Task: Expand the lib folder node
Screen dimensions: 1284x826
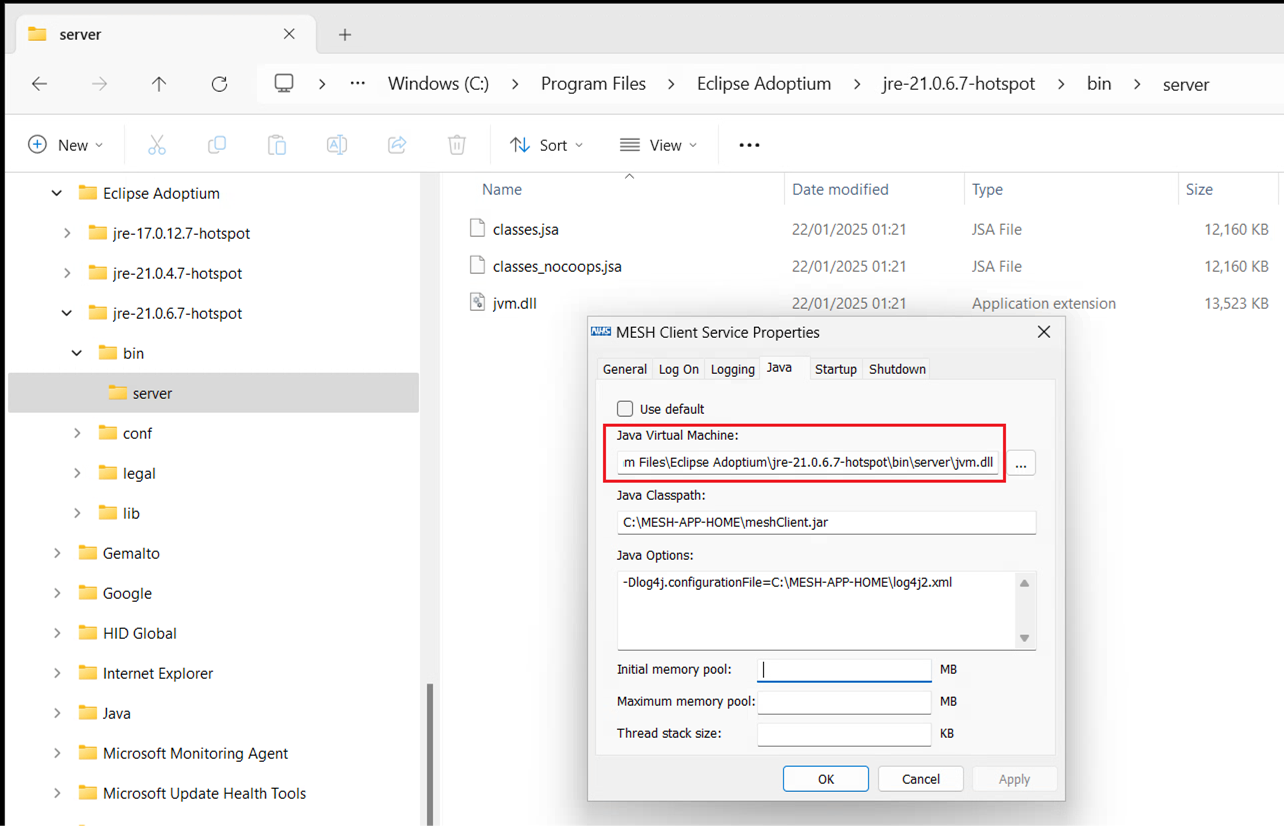Action: pyautogui.click(x=77, y=513)
